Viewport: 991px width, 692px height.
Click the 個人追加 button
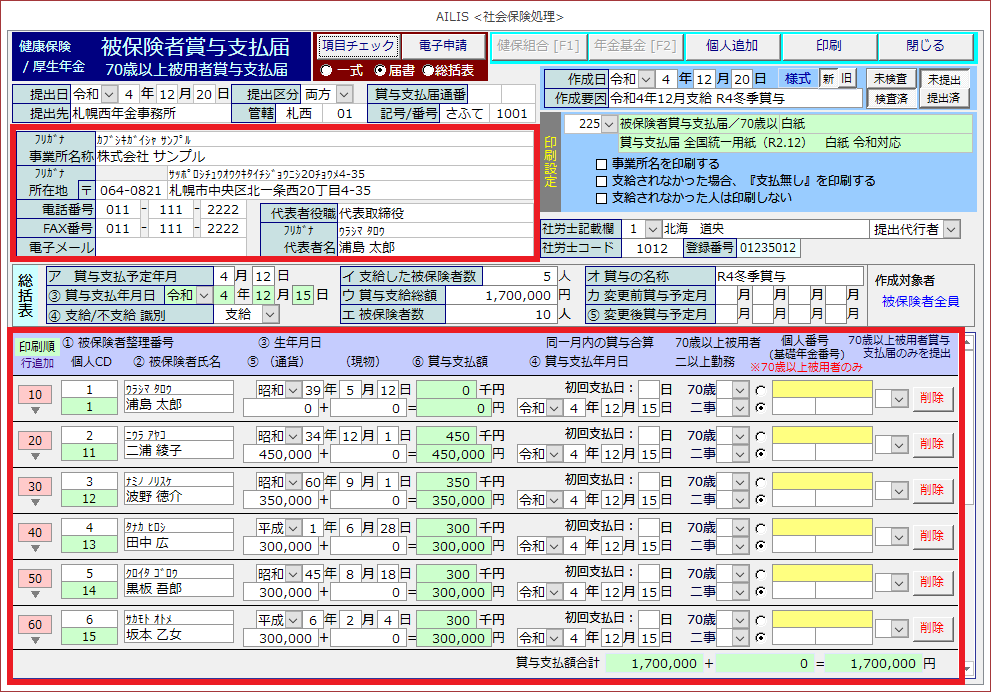pyautogui.click(x=731, y=46)
